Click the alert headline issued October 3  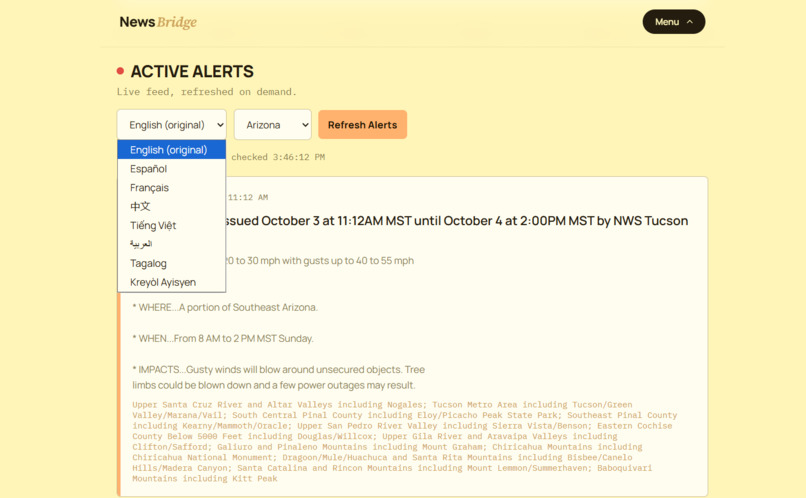456,221
